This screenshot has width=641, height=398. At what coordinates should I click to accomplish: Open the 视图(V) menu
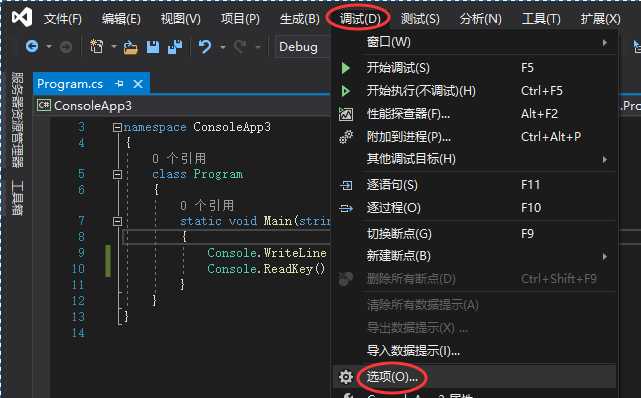point(180,18)
